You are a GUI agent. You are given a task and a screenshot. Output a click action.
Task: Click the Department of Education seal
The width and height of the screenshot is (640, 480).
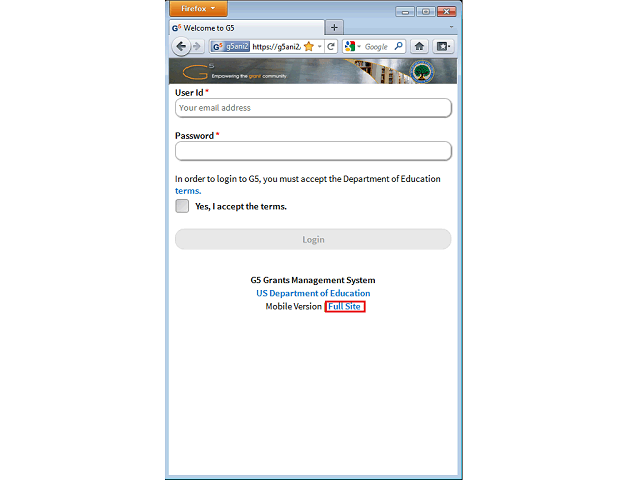click(x=422, y=71)
